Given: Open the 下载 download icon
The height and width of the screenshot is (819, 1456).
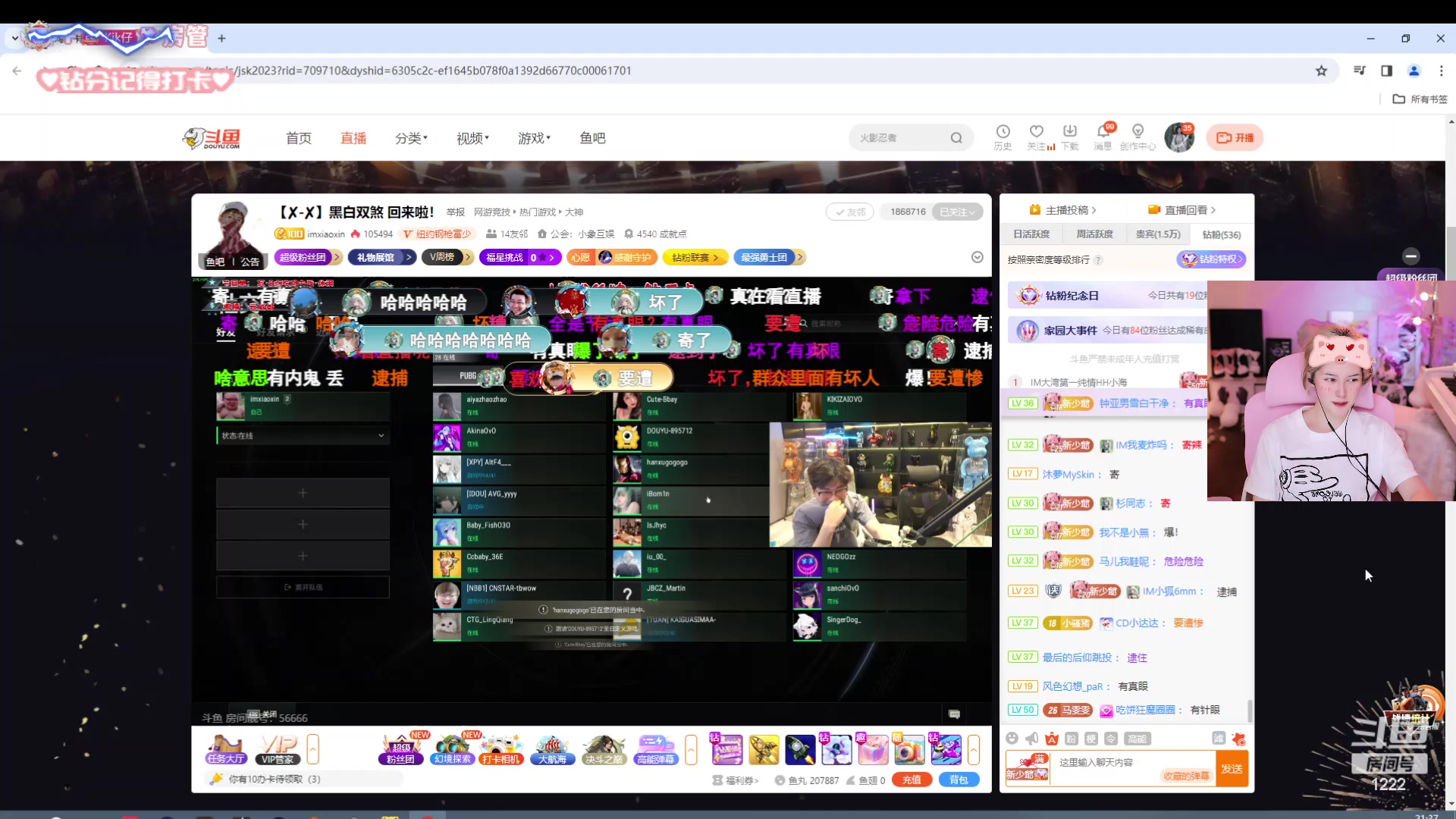Looking at the screenshot, I should click(1070, 136).
